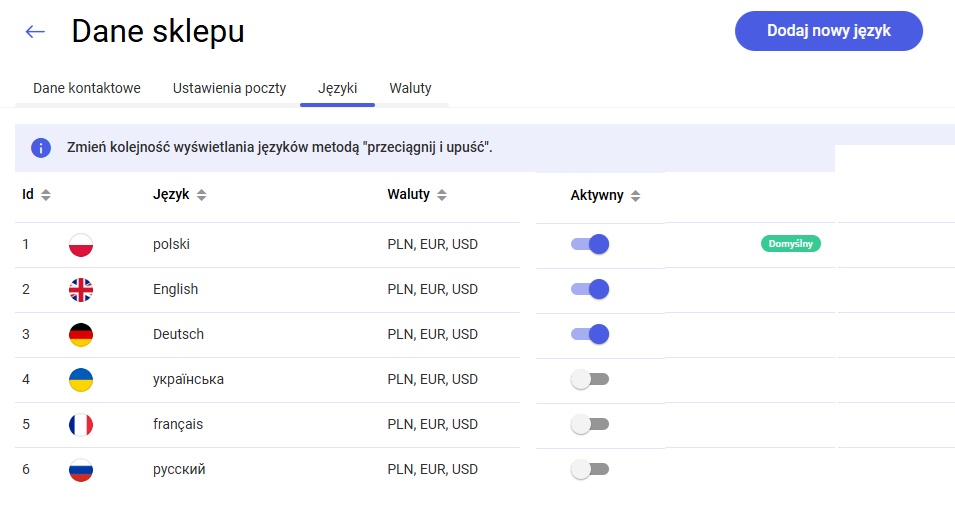The height and width of the screenshot is (528, 955).
Task: Click the German flag icon
Action: 81,335
